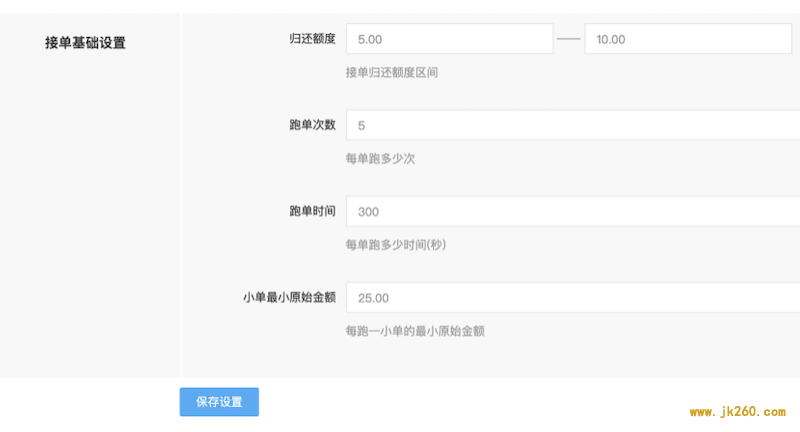Click the 小单最小原始金额 field showing 25.00

click(x=573, y=297)
